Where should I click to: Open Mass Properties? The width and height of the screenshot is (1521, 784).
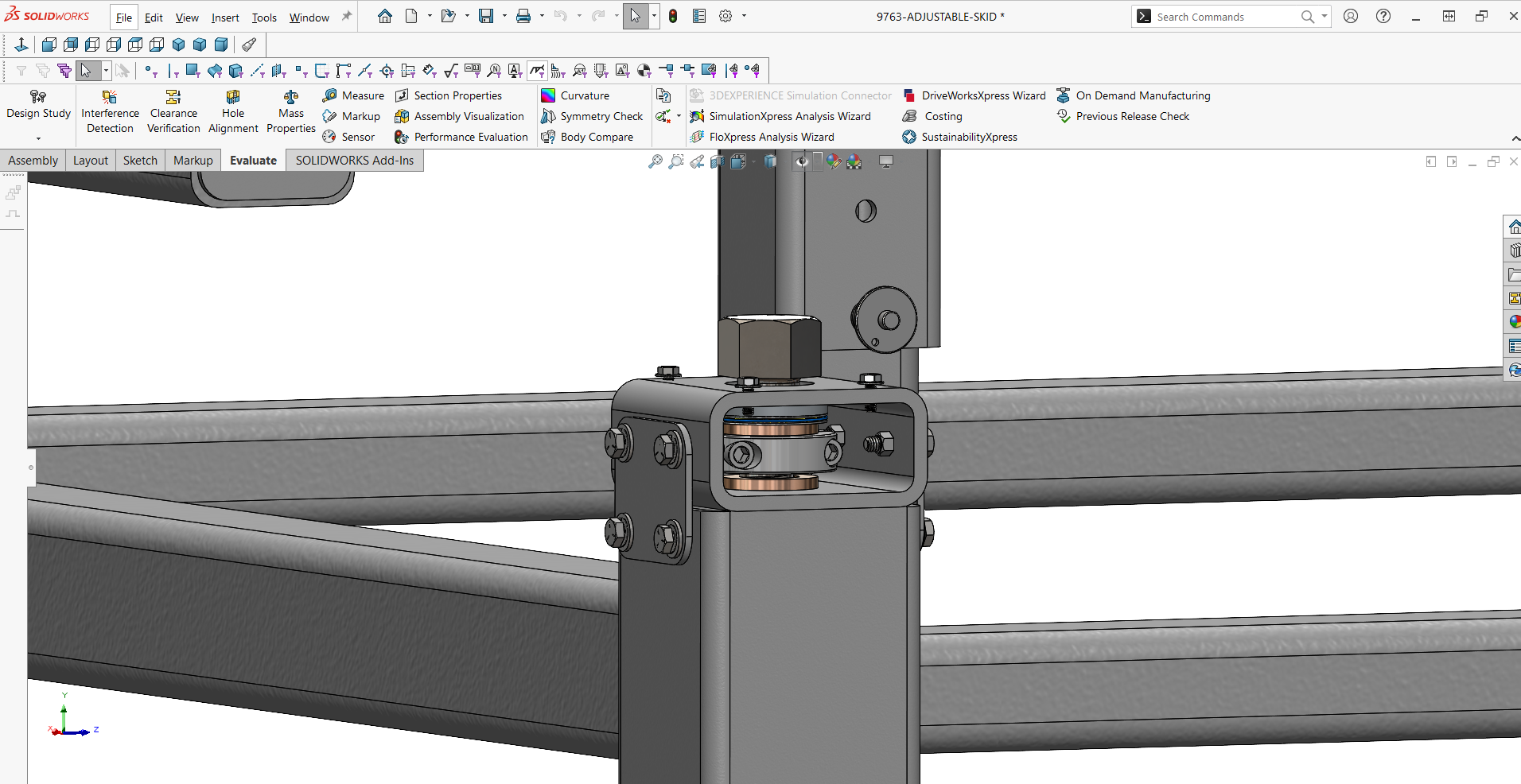pyautogui.click(x=291, y=111)
